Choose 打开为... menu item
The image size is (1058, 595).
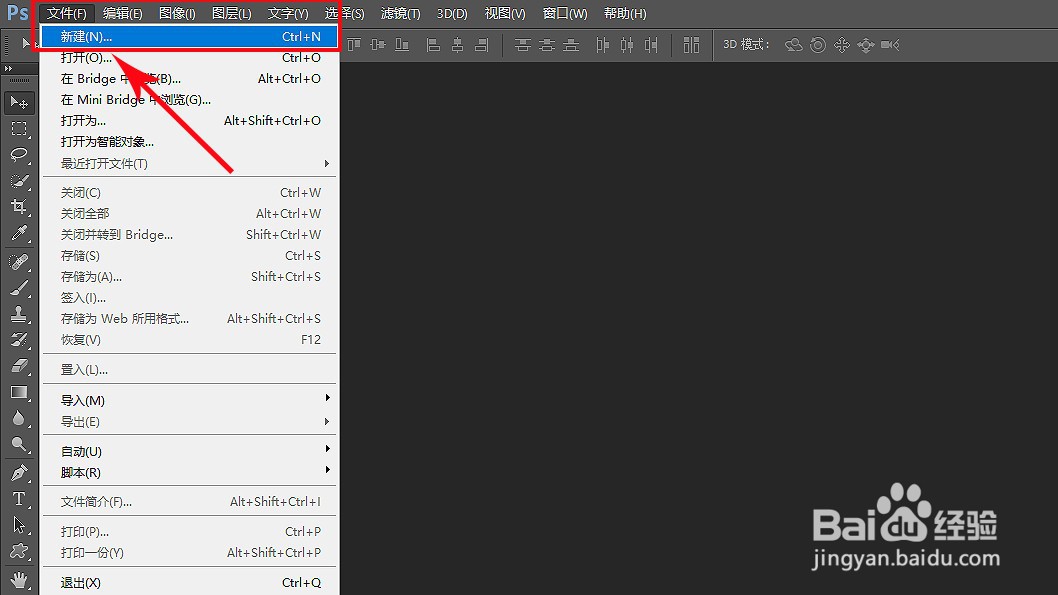click(190, 120)
